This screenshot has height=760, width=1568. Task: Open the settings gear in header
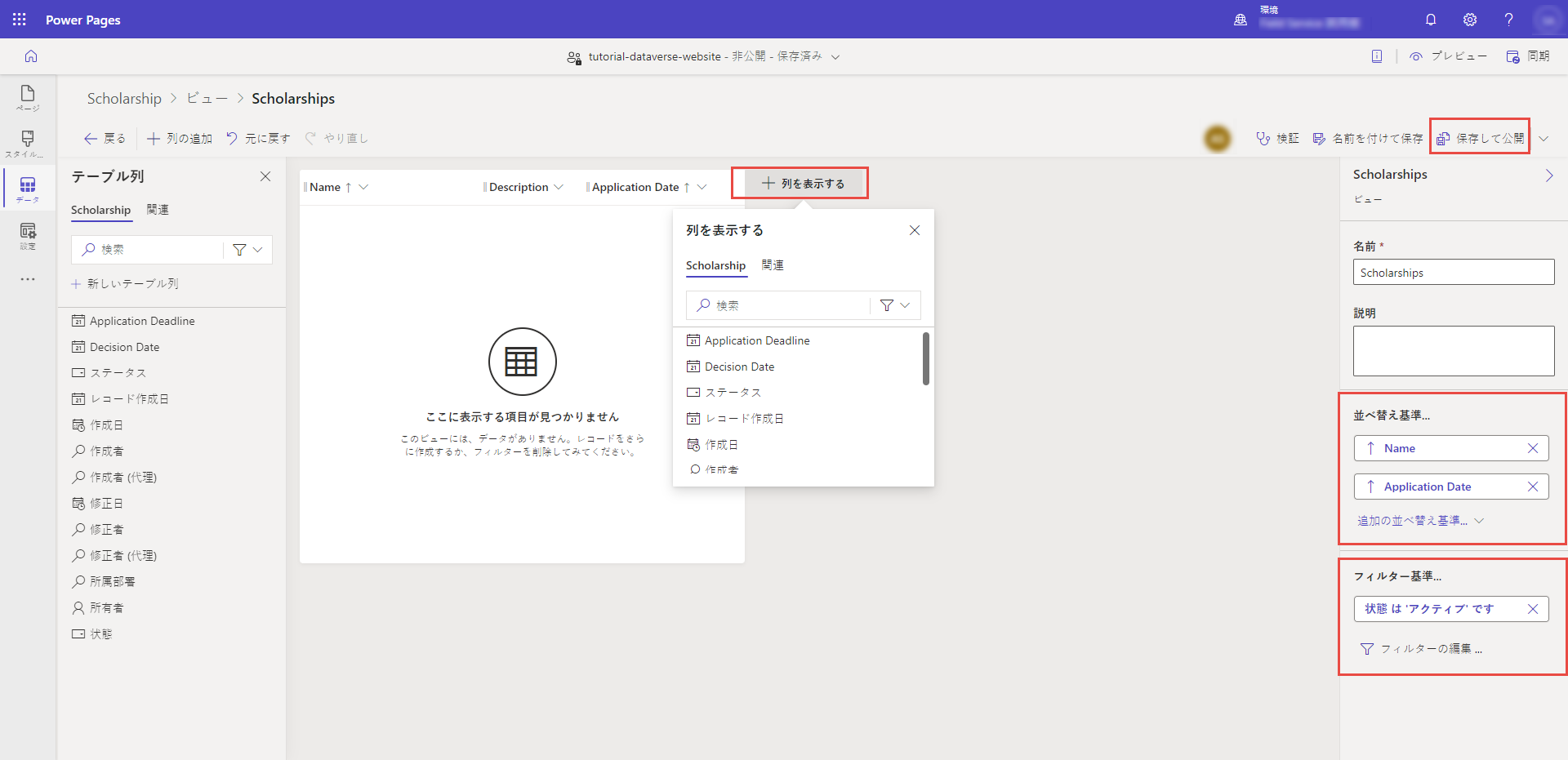(1470, 20)
